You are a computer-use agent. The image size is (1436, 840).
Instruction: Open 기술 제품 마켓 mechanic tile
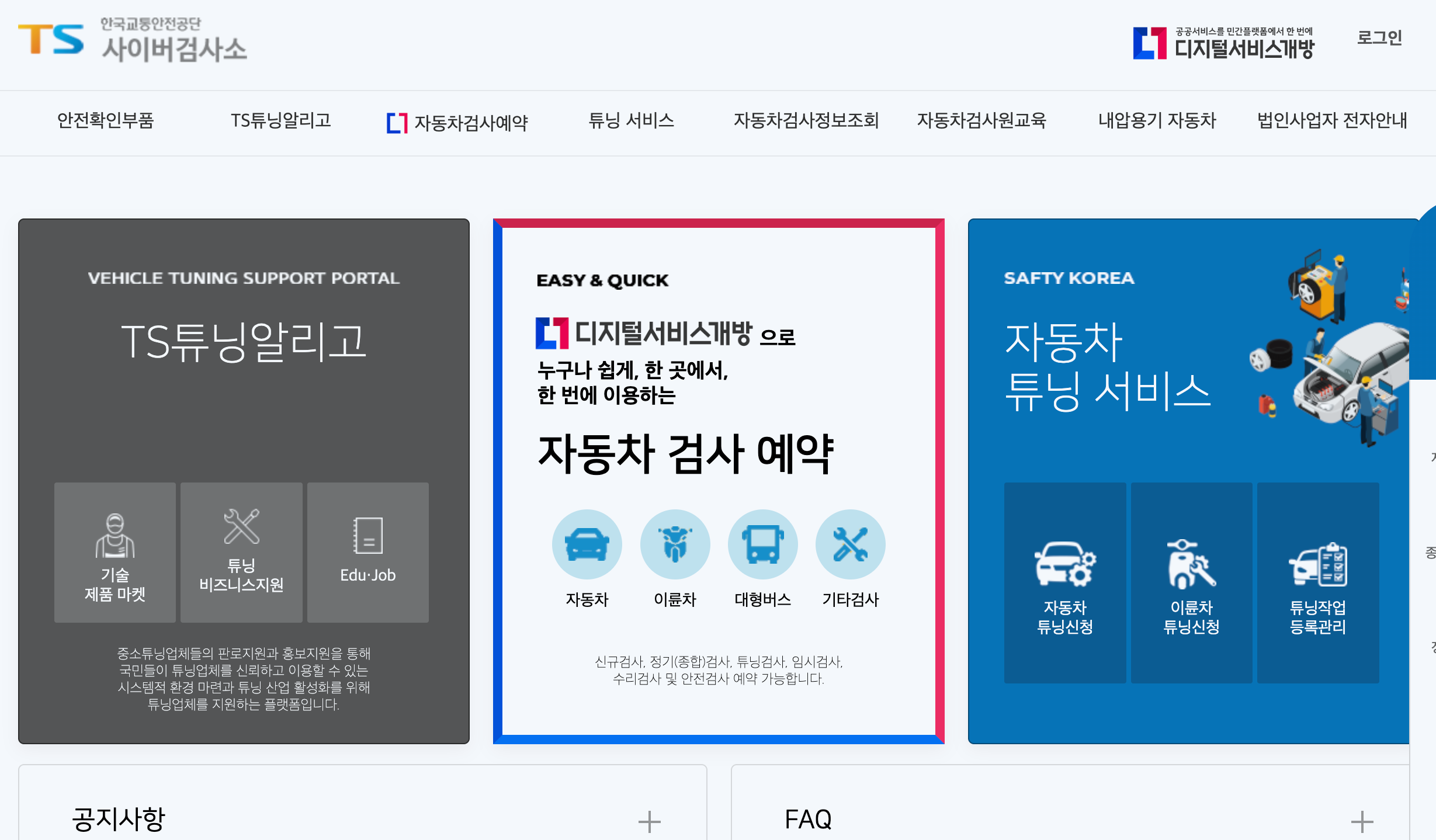pyautogui.click(x=115, y=553)
